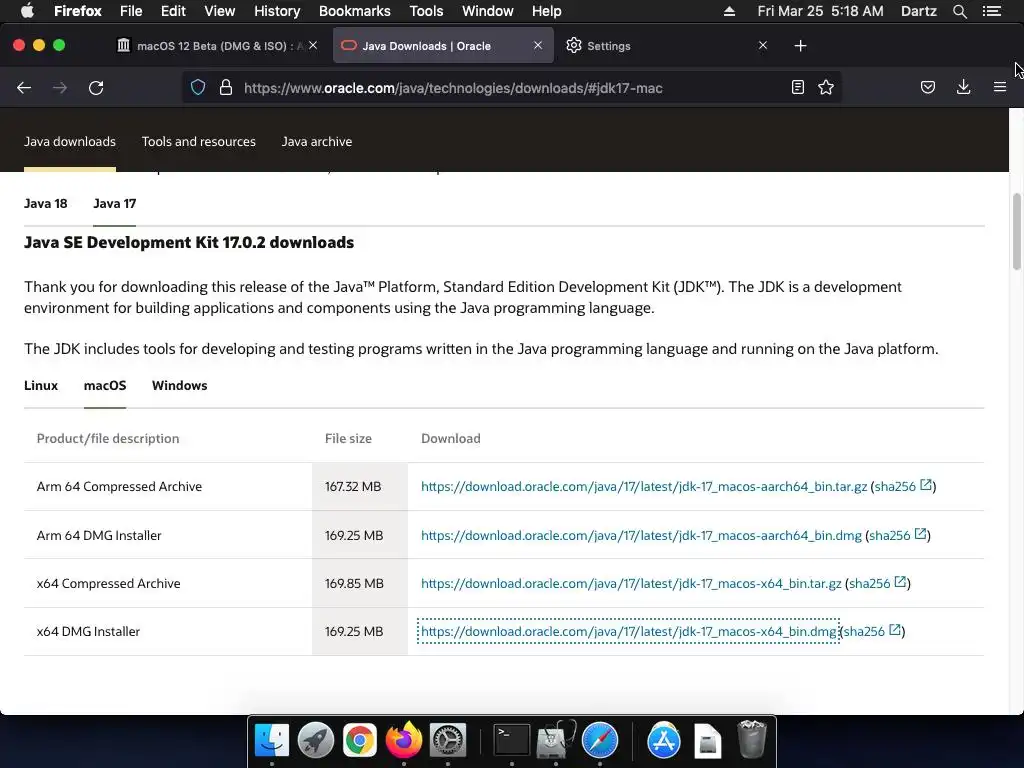Open Terminal from the Dock
This screenshot has width=1024, height=768.
pyautogui.click(x=511, y=741)
